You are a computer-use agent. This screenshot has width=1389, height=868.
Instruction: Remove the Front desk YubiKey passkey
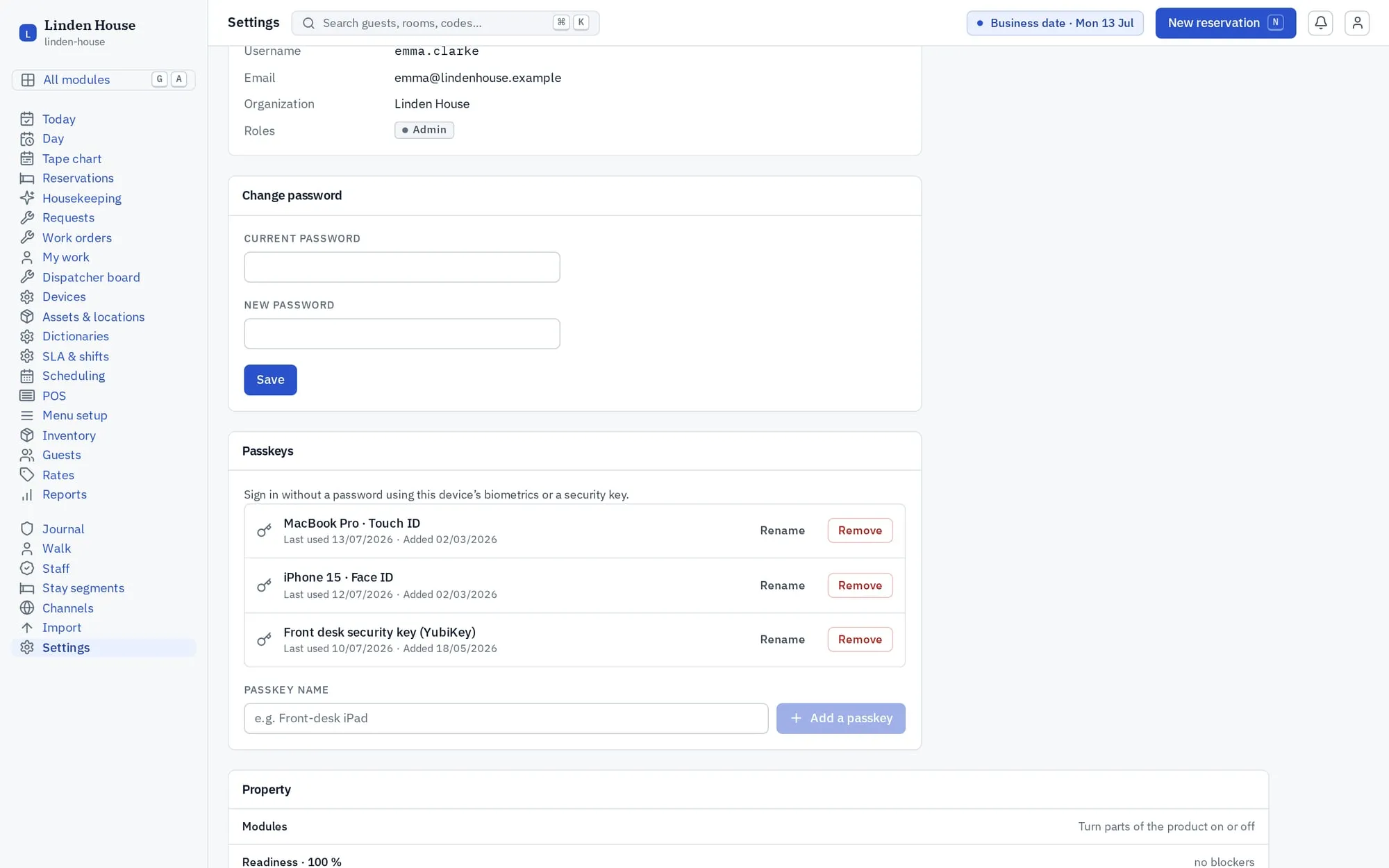click(860, 640)
